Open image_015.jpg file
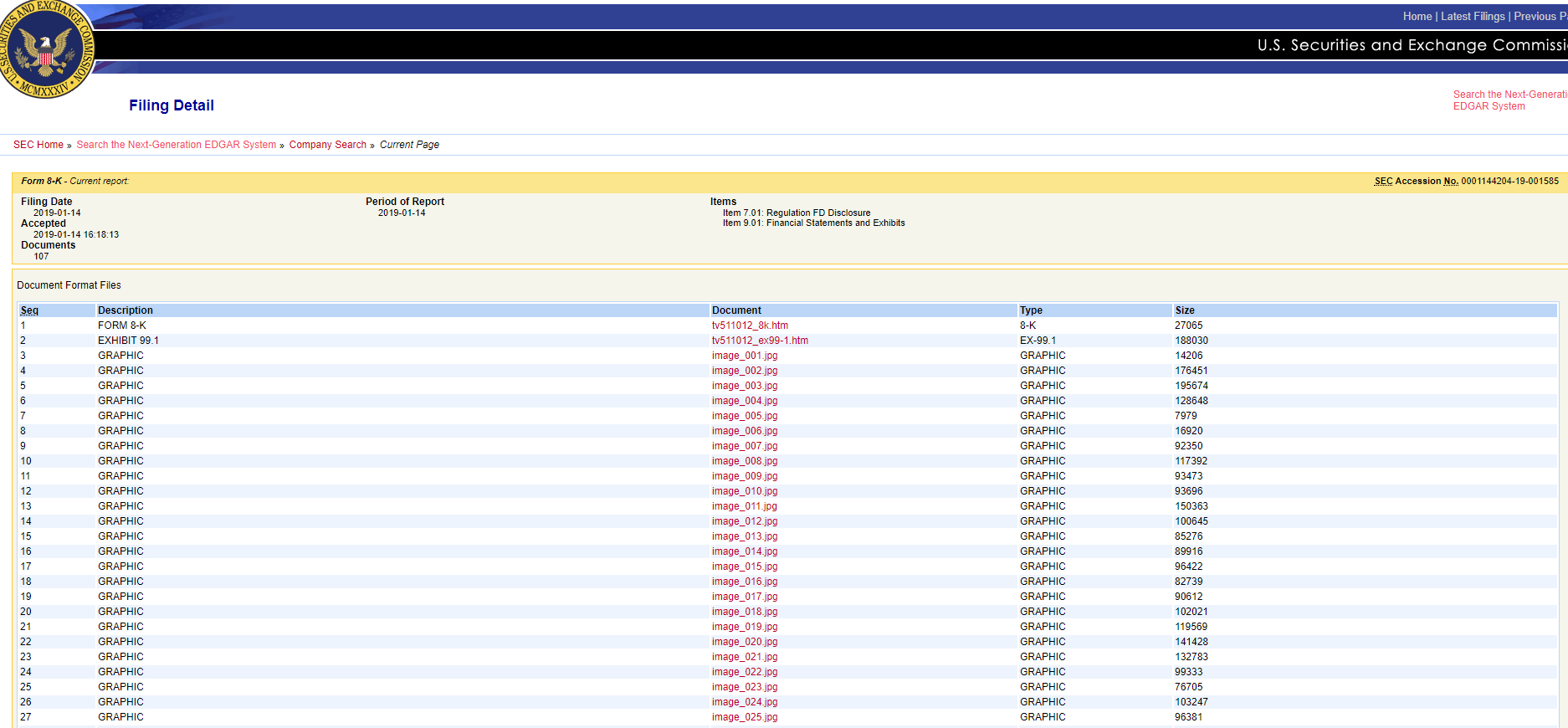The width and height of the screenshot is (1568, 728). (745, 567)
